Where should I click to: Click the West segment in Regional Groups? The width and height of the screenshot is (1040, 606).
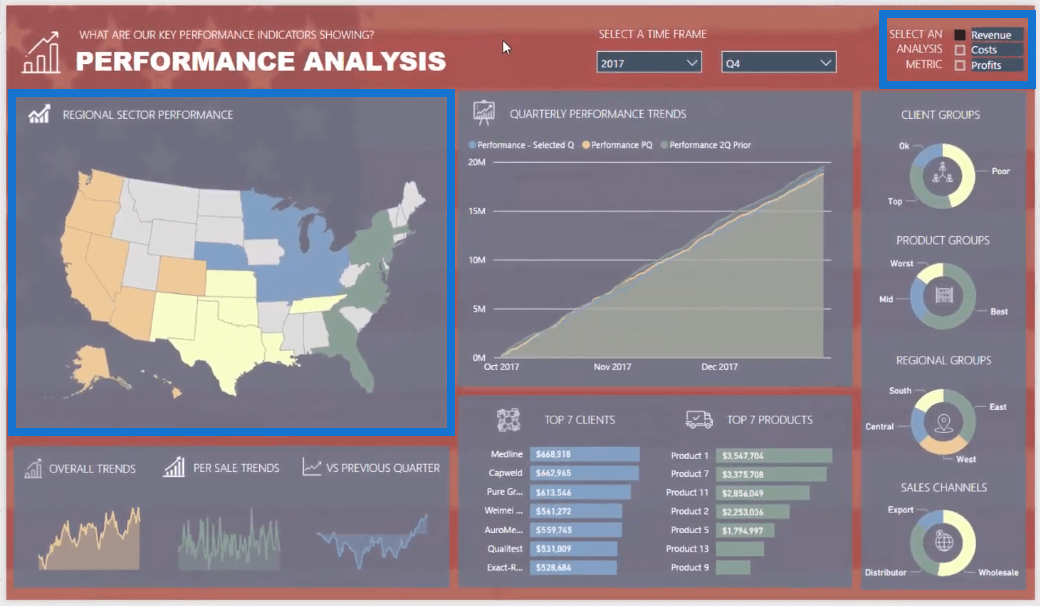click(x=942, y=446)
